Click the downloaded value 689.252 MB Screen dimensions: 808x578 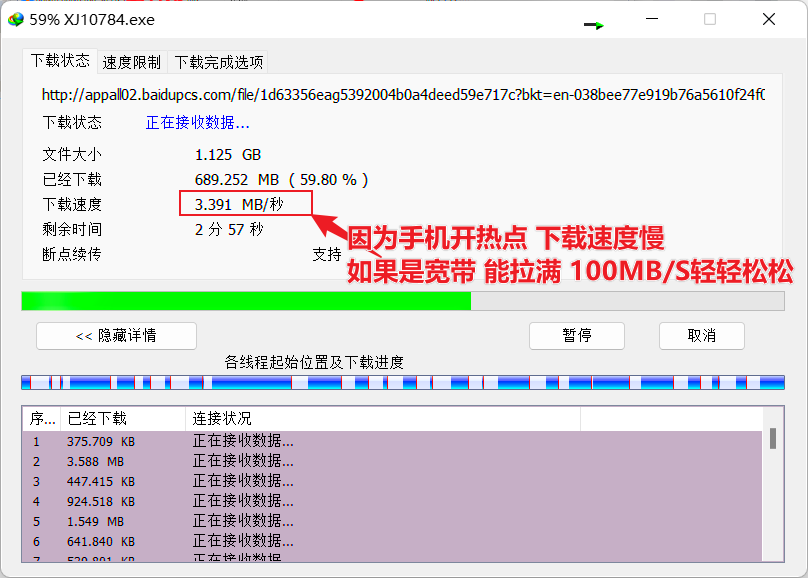point(237,180)
